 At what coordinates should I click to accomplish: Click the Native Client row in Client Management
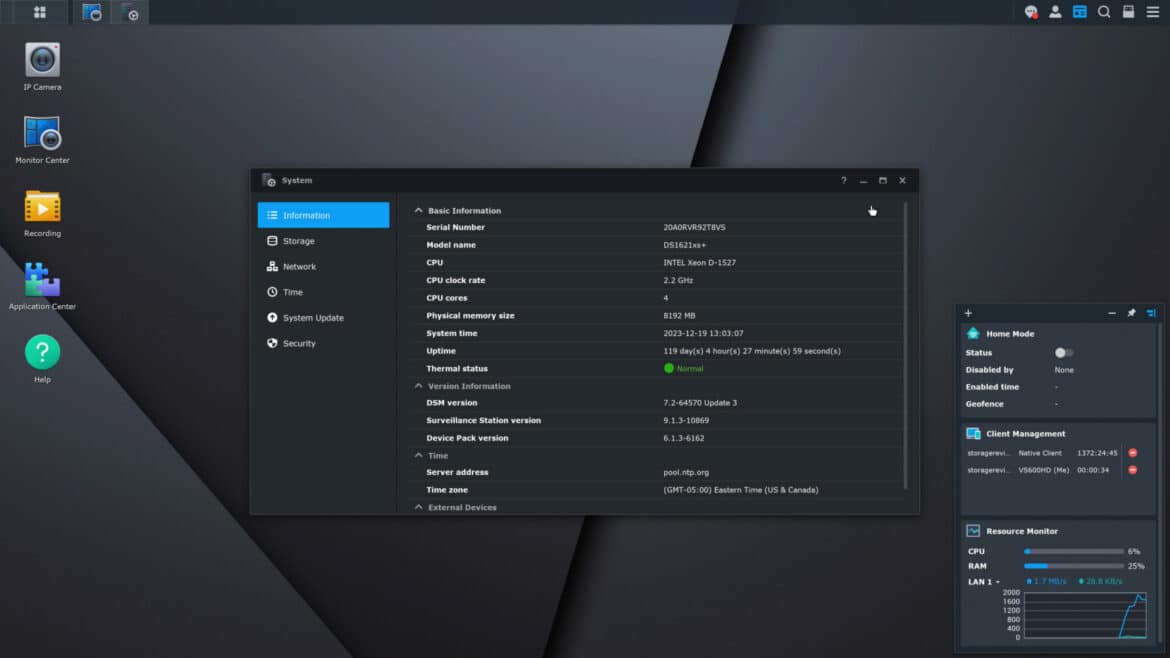pos(1054,453)
